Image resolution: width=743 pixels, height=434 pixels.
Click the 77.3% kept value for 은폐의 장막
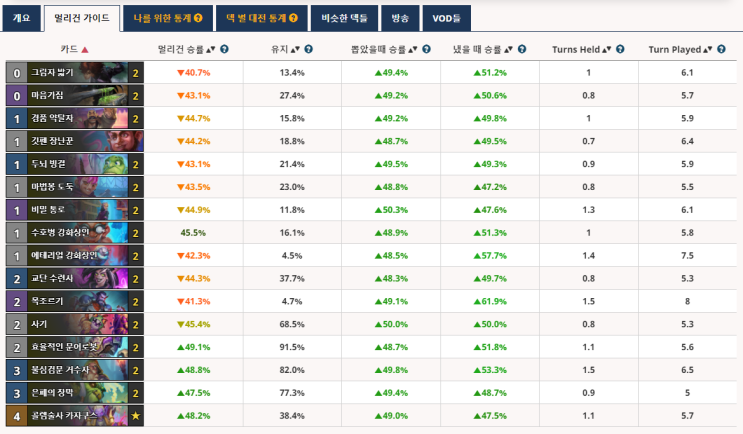(292, 393)
